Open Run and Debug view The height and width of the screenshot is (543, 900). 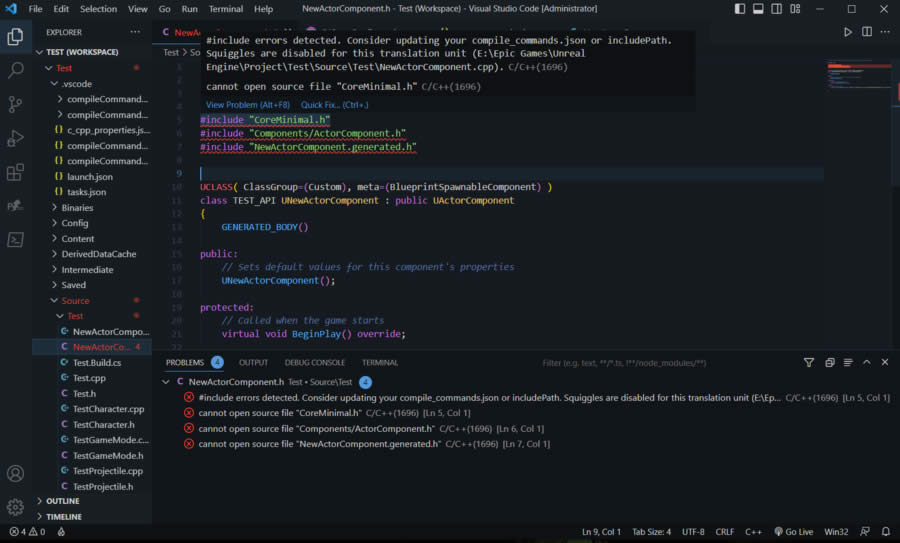(15, 138)
